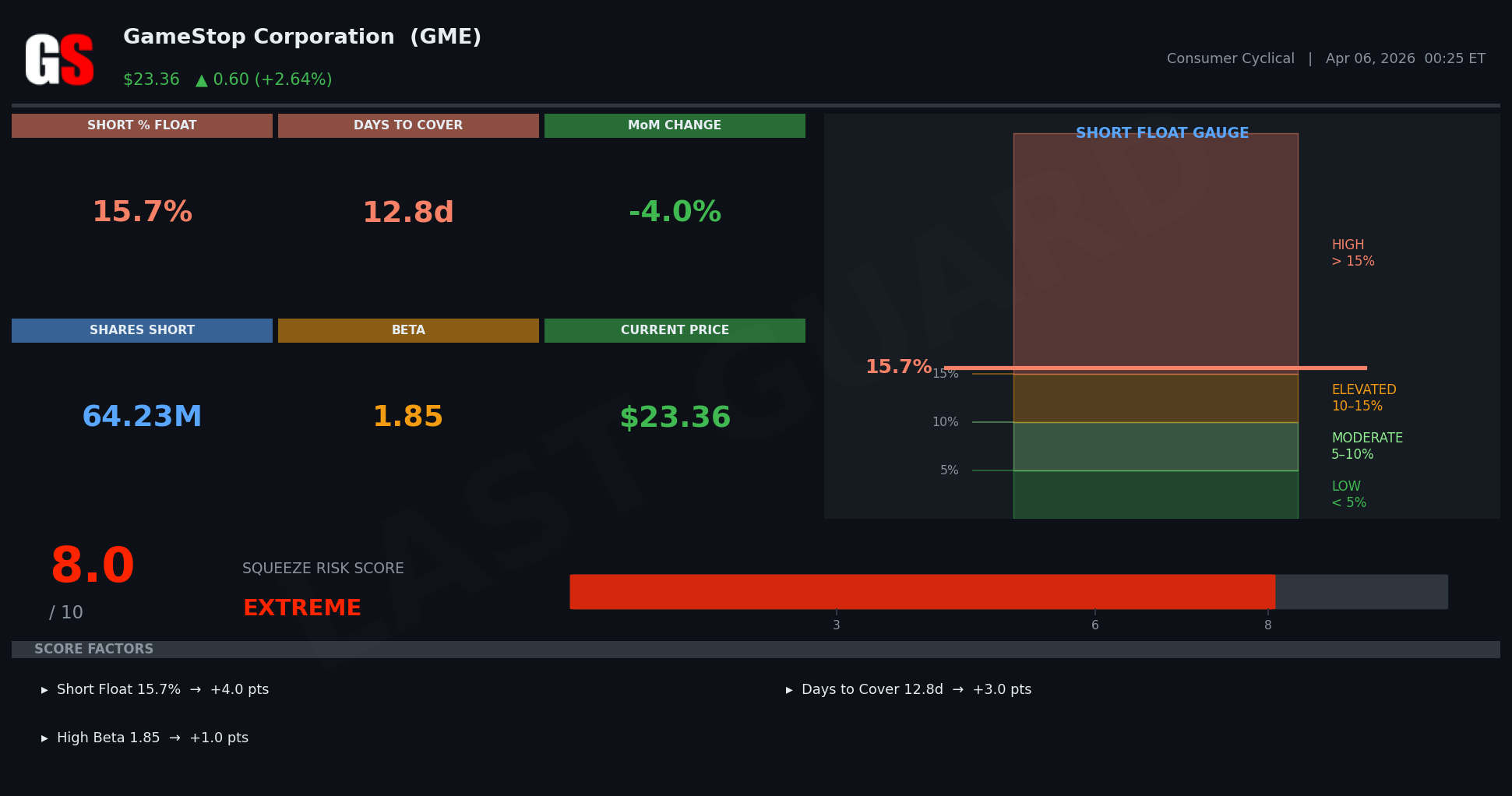Select the BETA card header

(x=408, y=330)
